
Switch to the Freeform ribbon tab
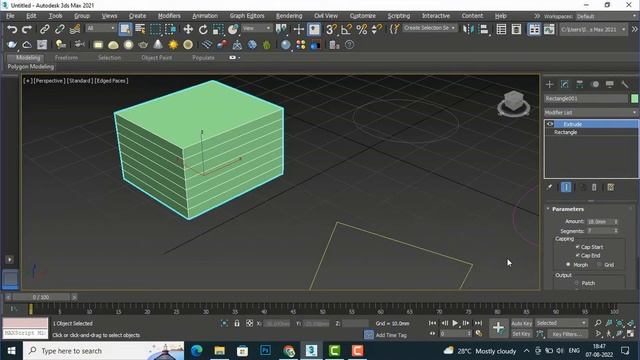pos(66,58)
